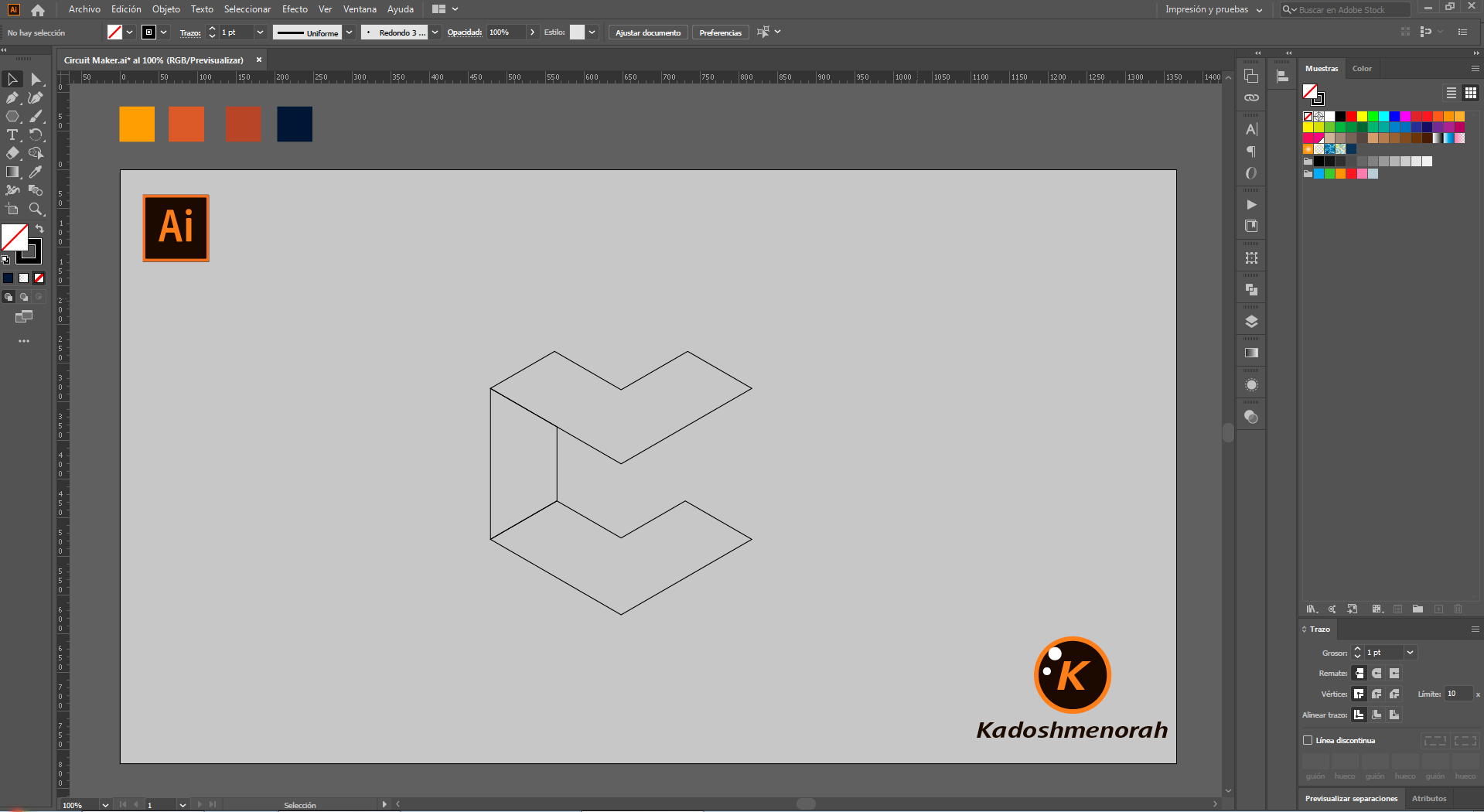The image size is (1484, 812).
Task: Select the Zoom magnifier tool
Action: coord(36,209)
